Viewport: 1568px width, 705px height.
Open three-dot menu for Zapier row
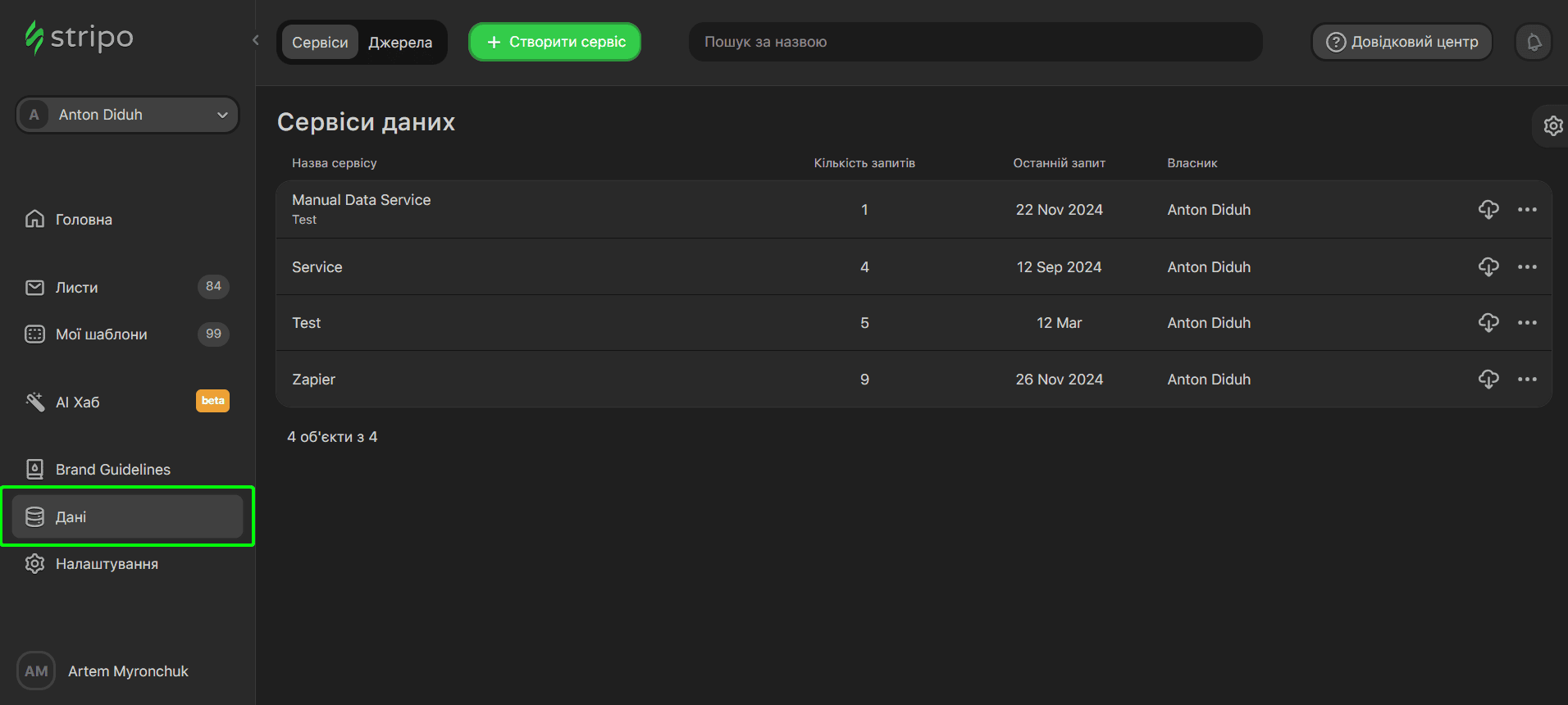click(1527, 380)
